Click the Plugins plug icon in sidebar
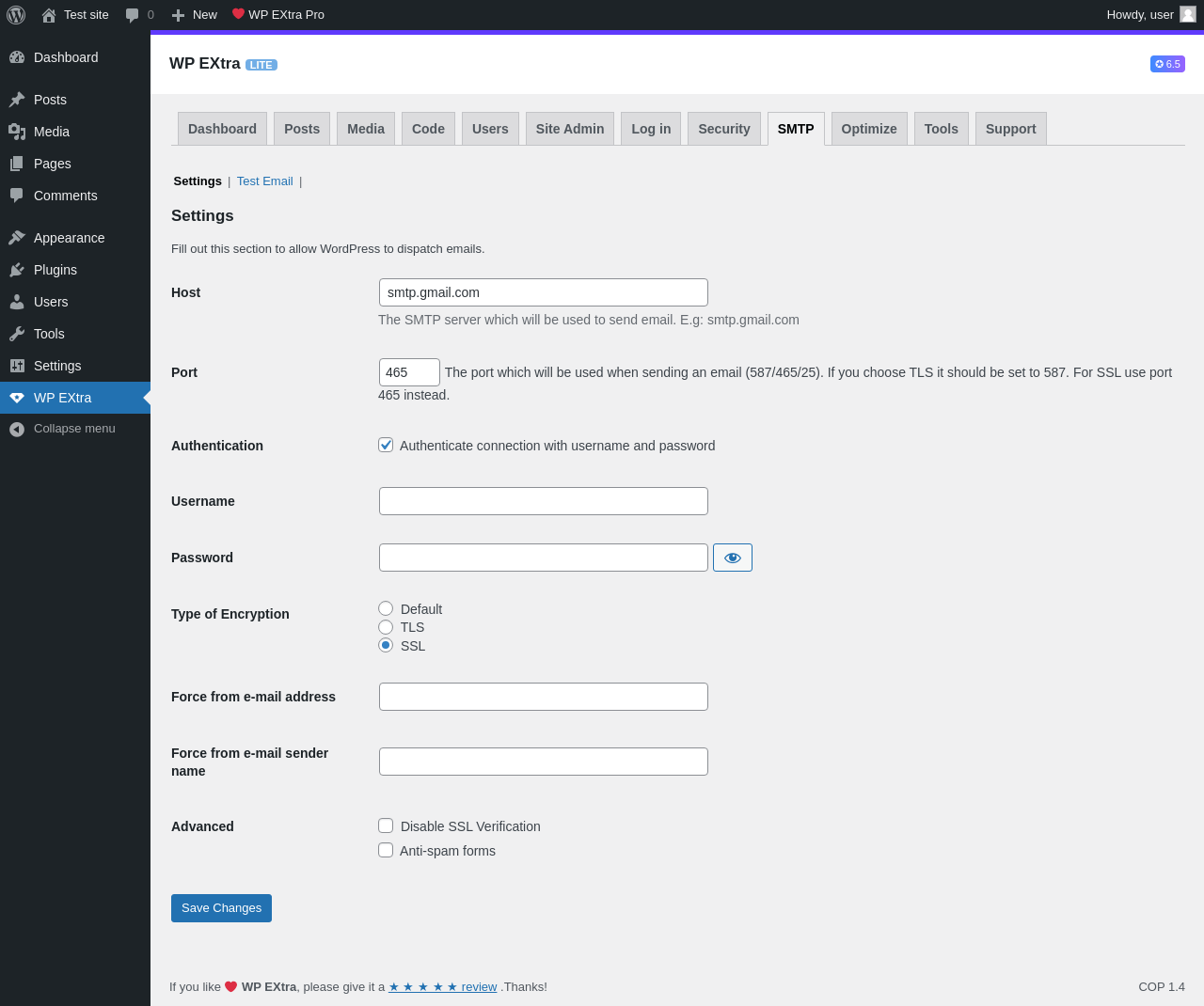The image size is (1204, 1006). pyautogui.click(x=17, y=270)
